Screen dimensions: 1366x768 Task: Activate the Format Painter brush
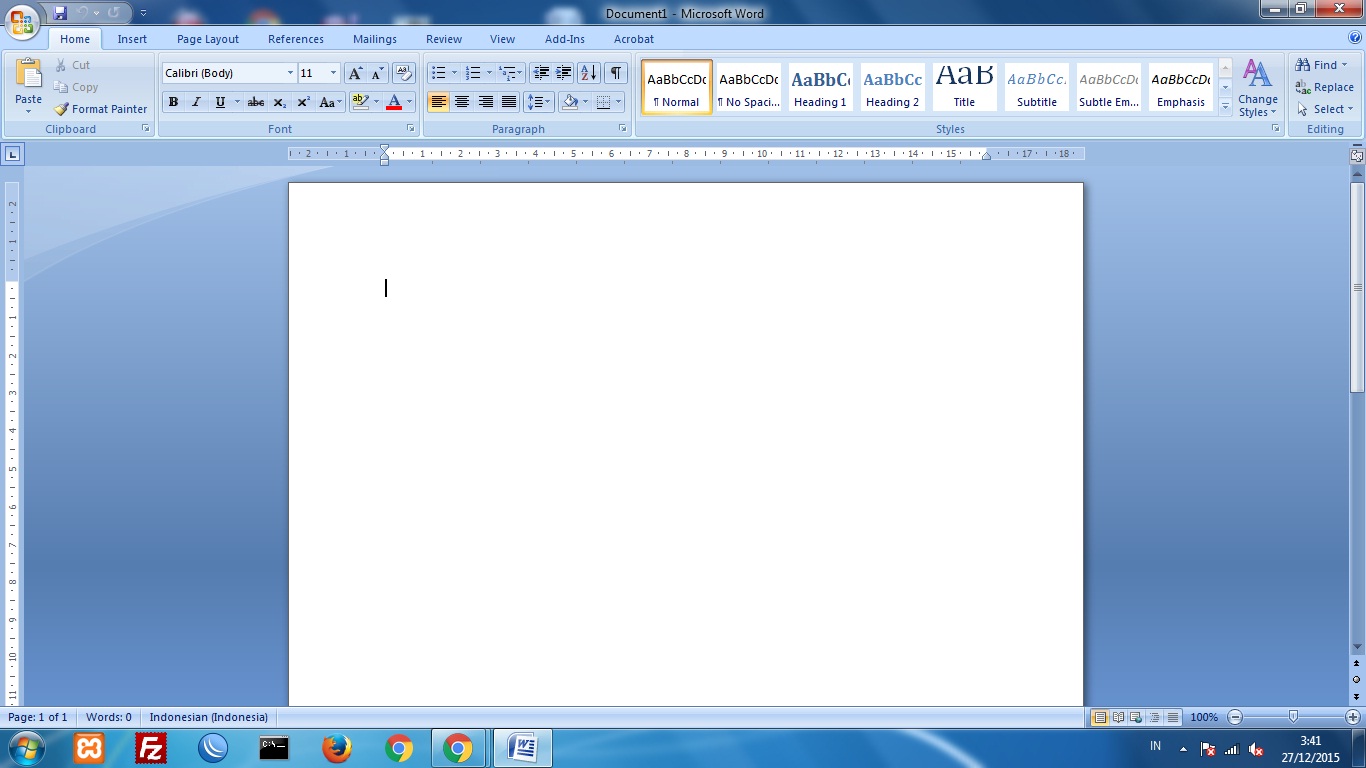click(x=100, y=109)
